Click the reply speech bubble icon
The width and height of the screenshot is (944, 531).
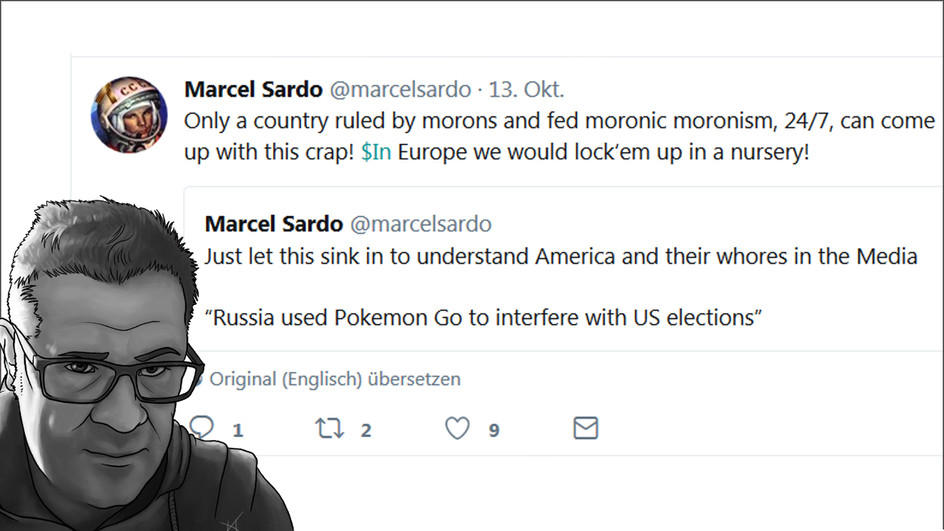203,428
